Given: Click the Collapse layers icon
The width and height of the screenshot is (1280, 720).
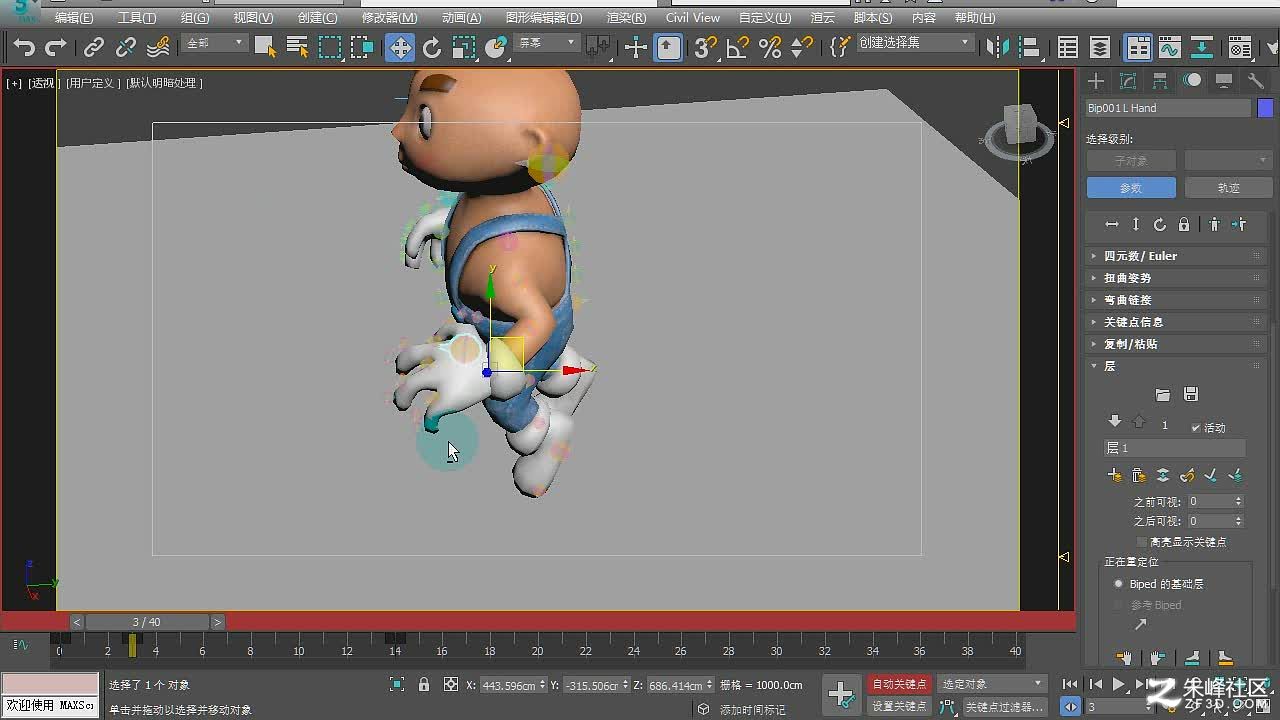Looking at the screenshot, I should pyautogui.click(x=1163, y=476).
